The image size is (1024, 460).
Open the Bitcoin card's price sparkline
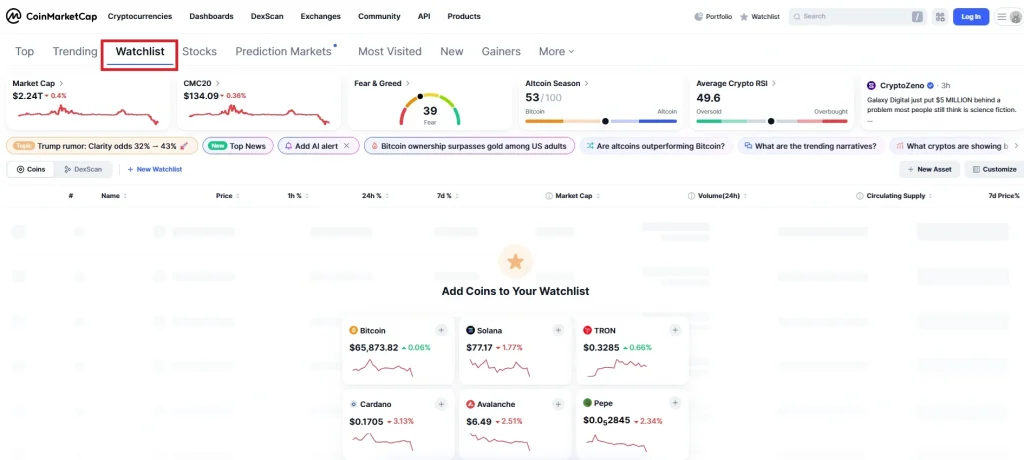coord(383,368)
